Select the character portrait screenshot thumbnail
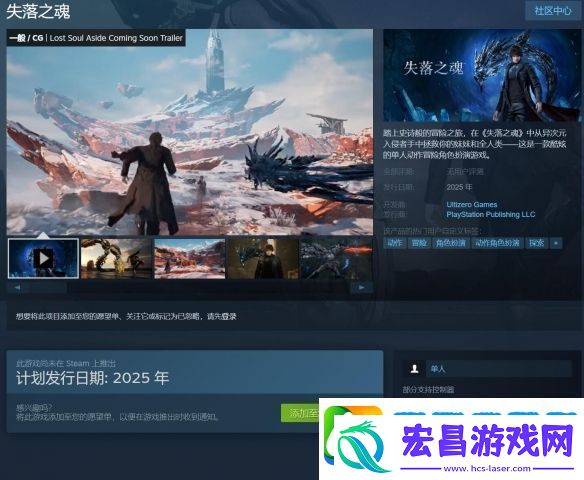Viewport: 584px width, 480px height. [x=263, y=258]
